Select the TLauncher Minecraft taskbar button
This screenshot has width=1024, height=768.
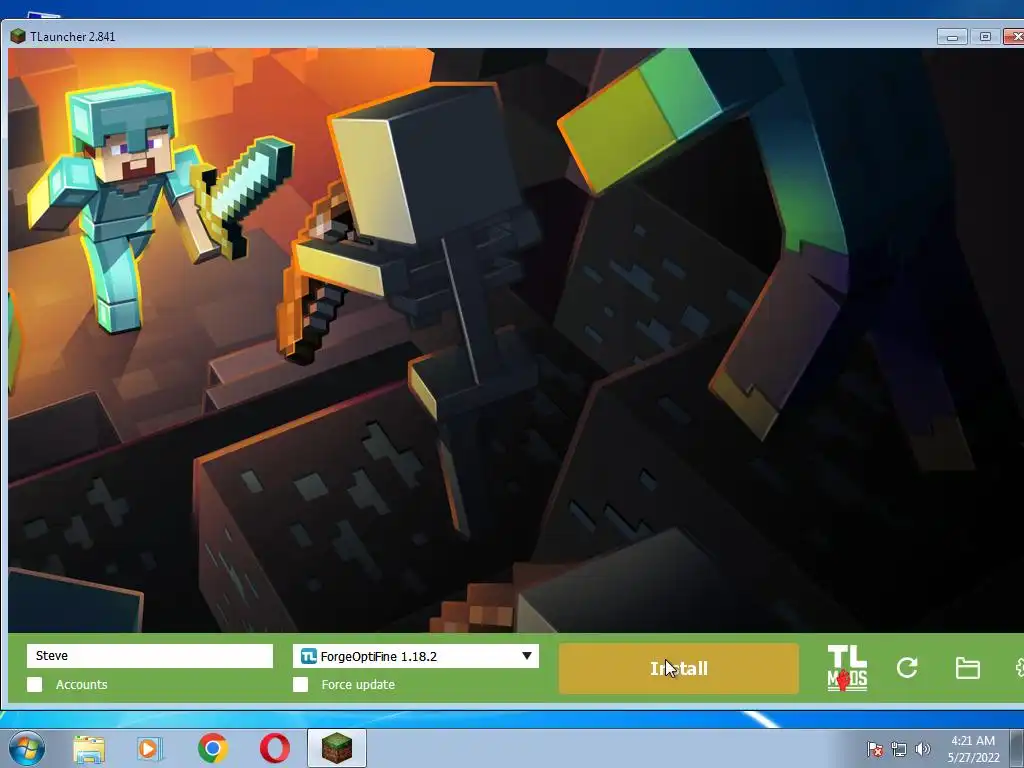pos(336,748)
